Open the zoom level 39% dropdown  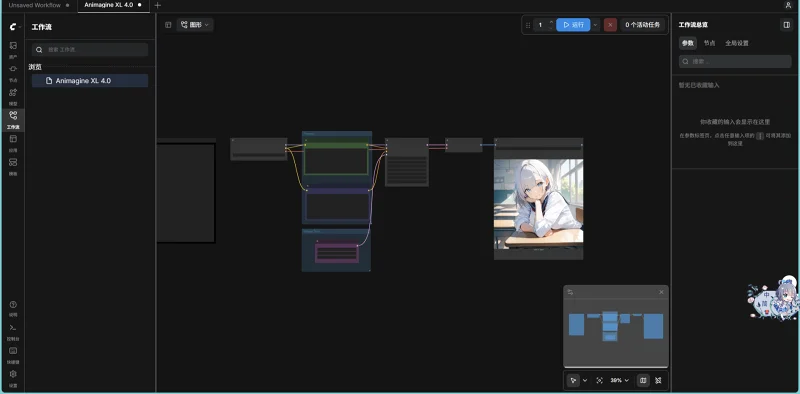pyautogui.click(x=619, y=380)
